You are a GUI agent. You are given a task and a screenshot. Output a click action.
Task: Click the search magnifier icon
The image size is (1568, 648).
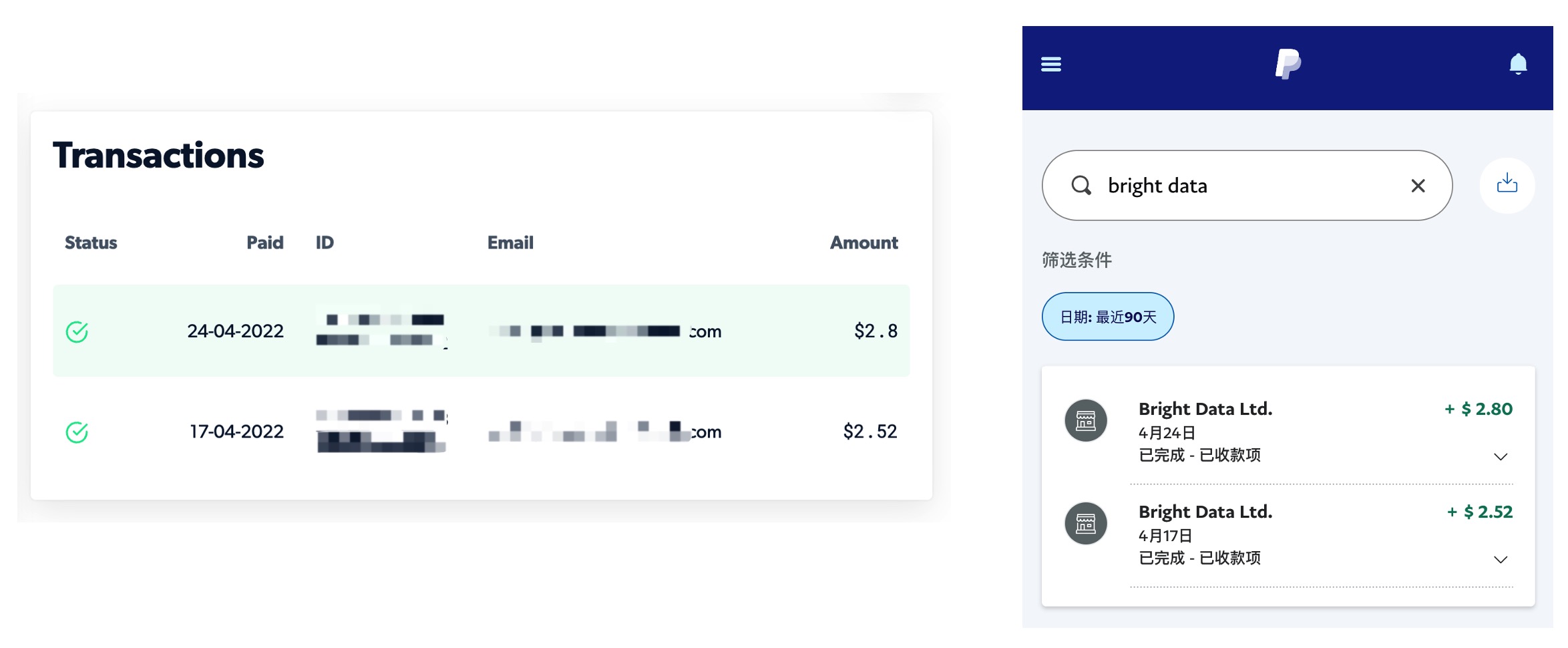(1083, 185)
